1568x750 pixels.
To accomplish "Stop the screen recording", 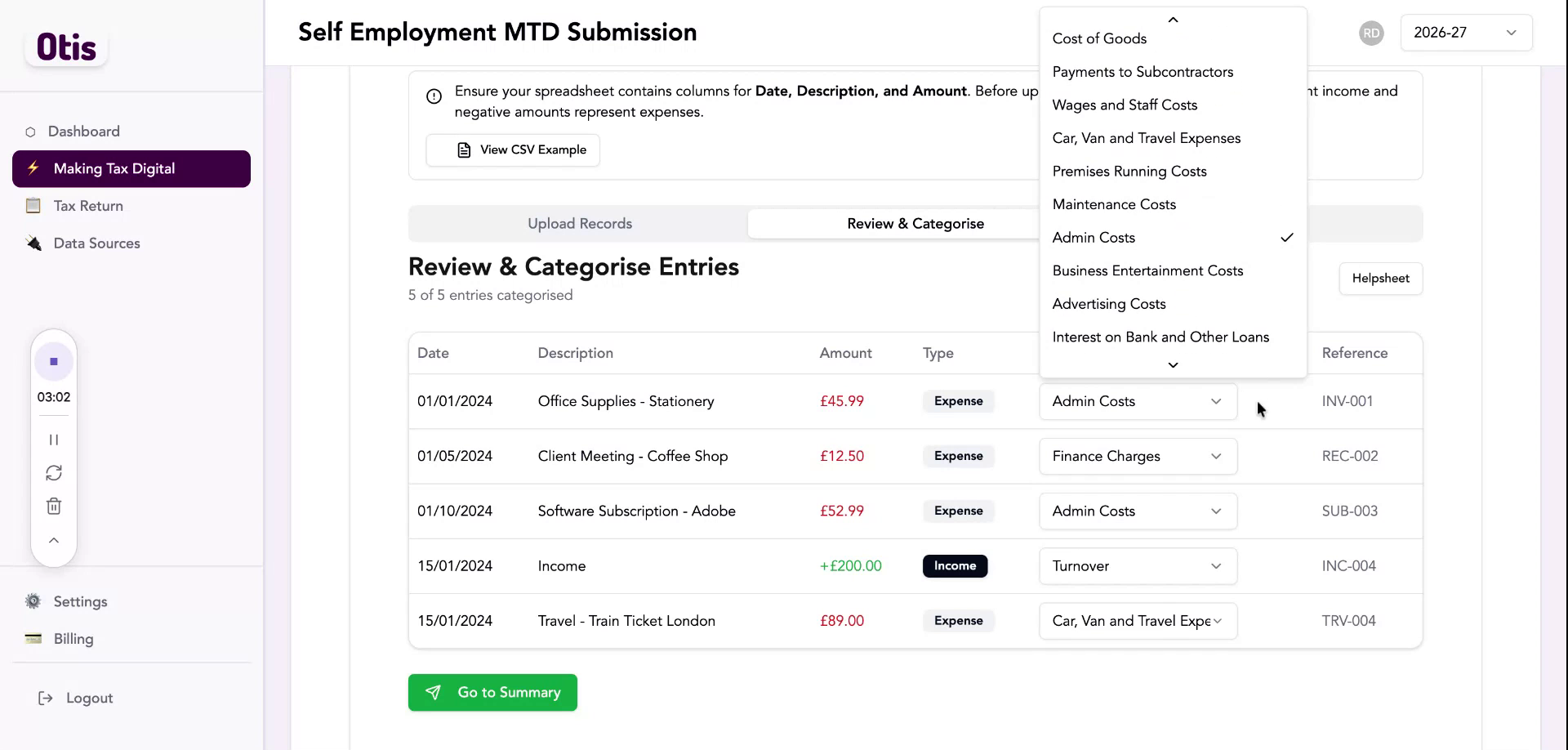I will click(x=54, y=361).
